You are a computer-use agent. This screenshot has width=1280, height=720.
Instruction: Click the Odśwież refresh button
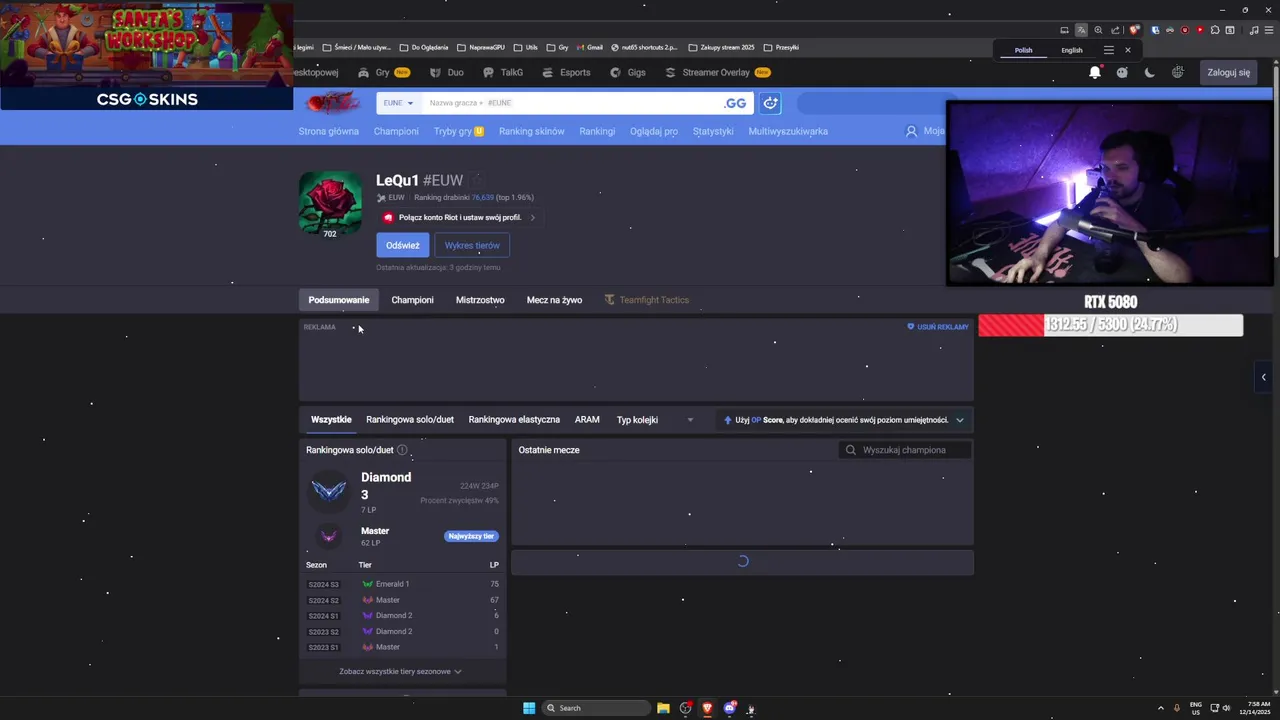[x=403, y=245]
